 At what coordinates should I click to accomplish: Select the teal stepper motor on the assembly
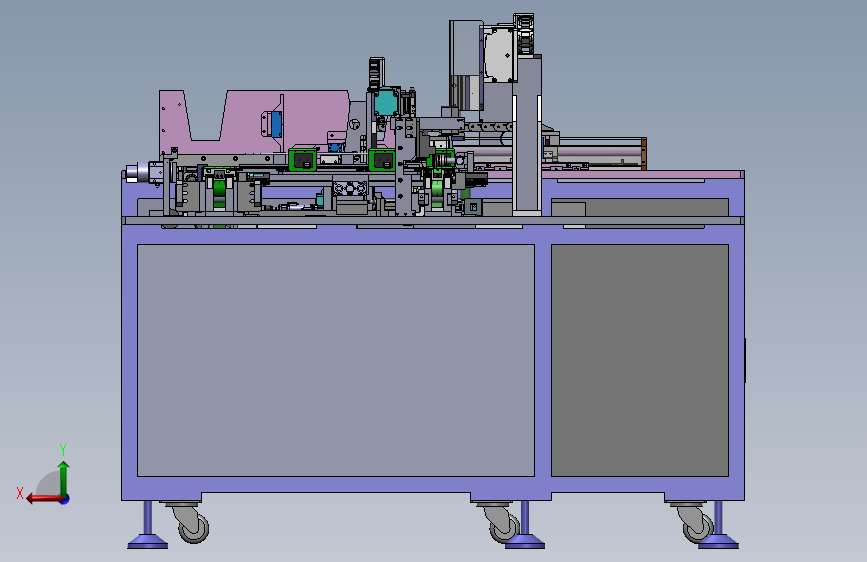pos(385,102)
